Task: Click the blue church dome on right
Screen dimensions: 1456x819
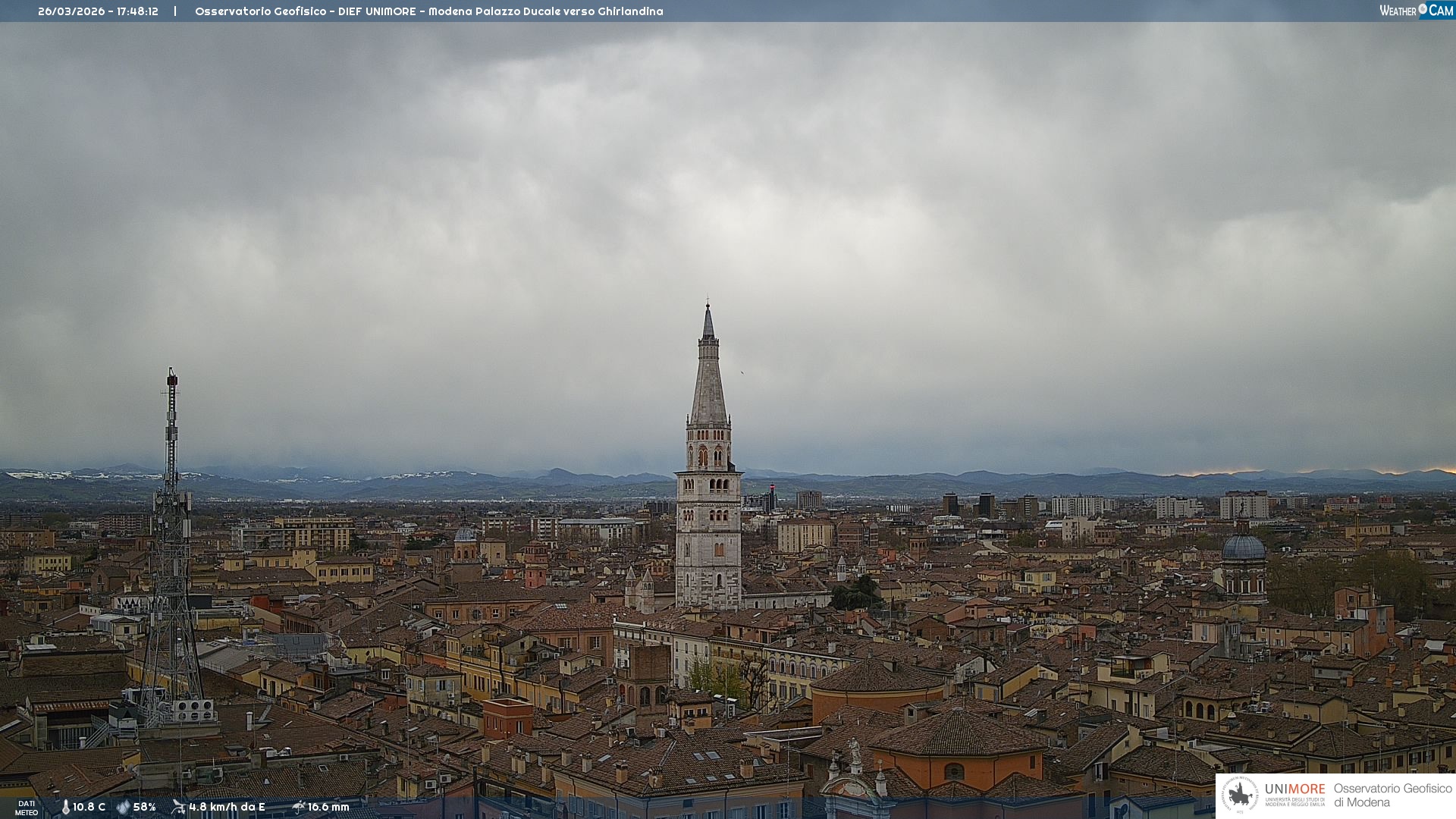Action: (x=1244, y=548)
